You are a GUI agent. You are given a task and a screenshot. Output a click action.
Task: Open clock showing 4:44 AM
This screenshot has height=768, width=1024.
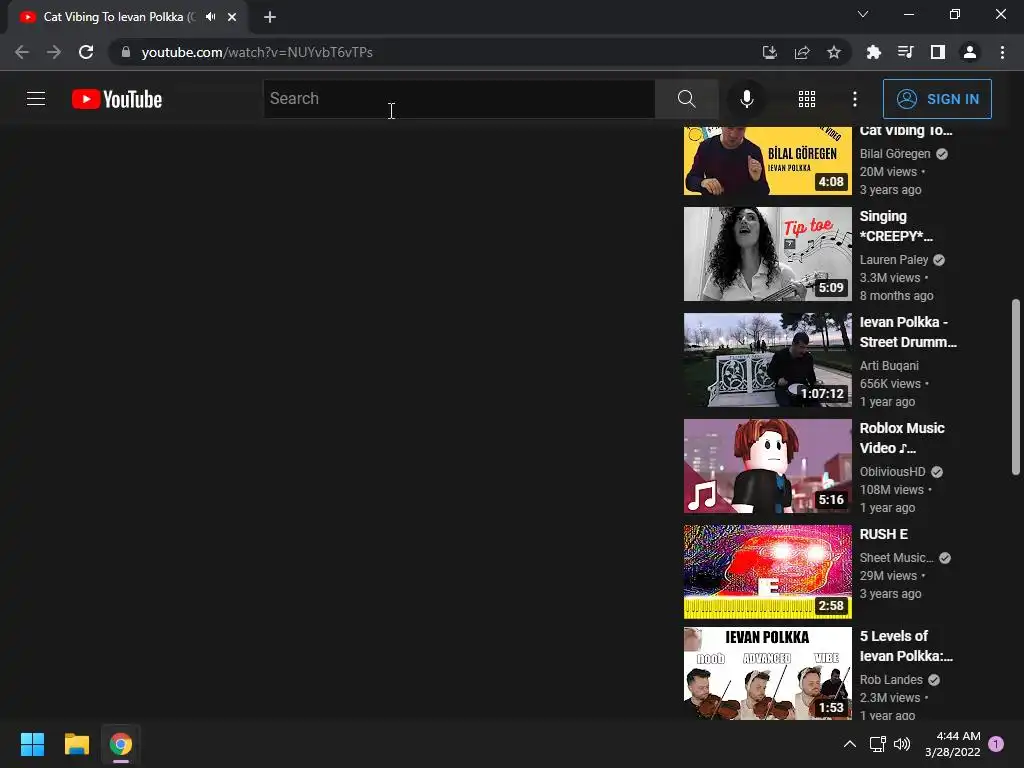pos(953,744)
